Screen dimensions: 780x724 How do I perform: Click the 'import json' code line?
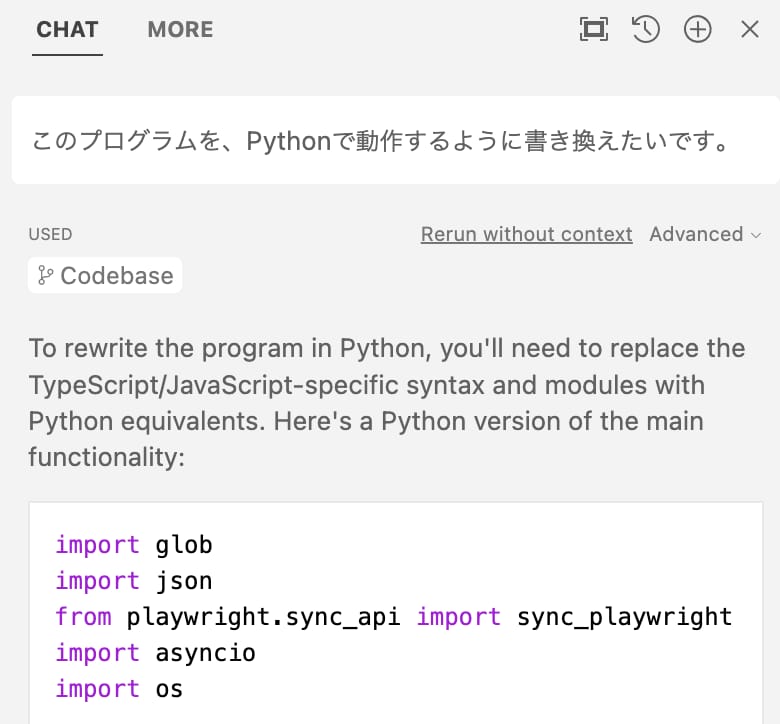pos(134,581)
